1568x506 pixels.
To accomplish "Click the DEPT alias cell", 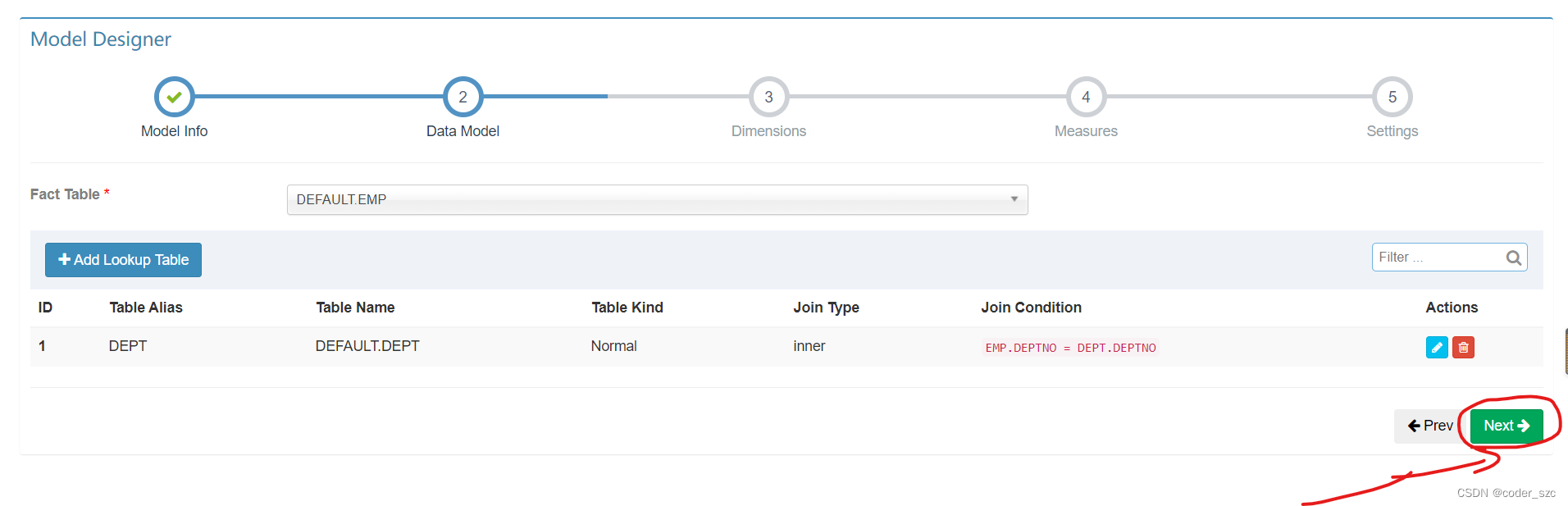I will pyautogui.click(x=128, y=346).
